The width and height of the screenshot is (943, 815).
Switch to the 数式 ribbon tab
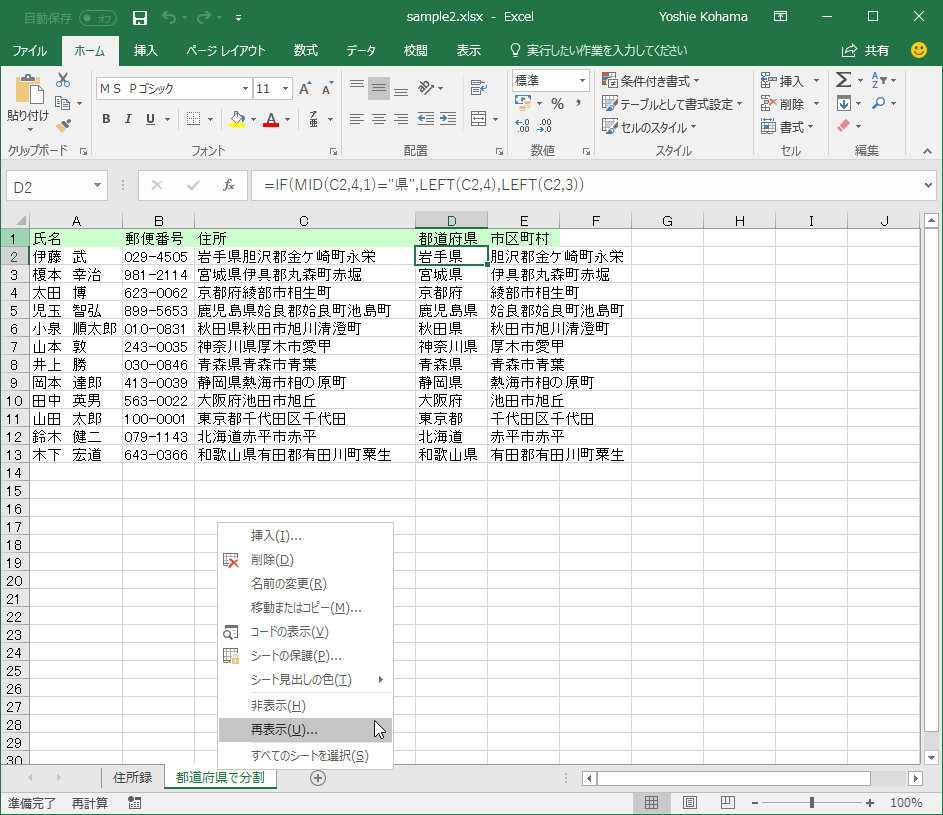(306, 51)
